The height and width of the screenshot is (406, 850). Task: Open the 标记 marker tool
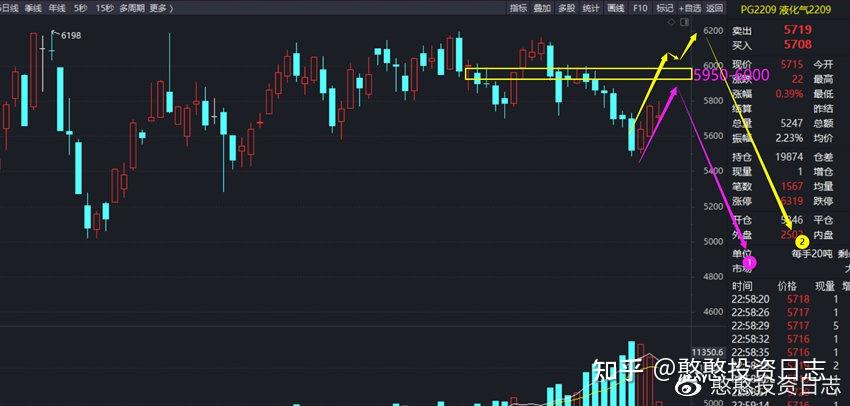[664, 7]
